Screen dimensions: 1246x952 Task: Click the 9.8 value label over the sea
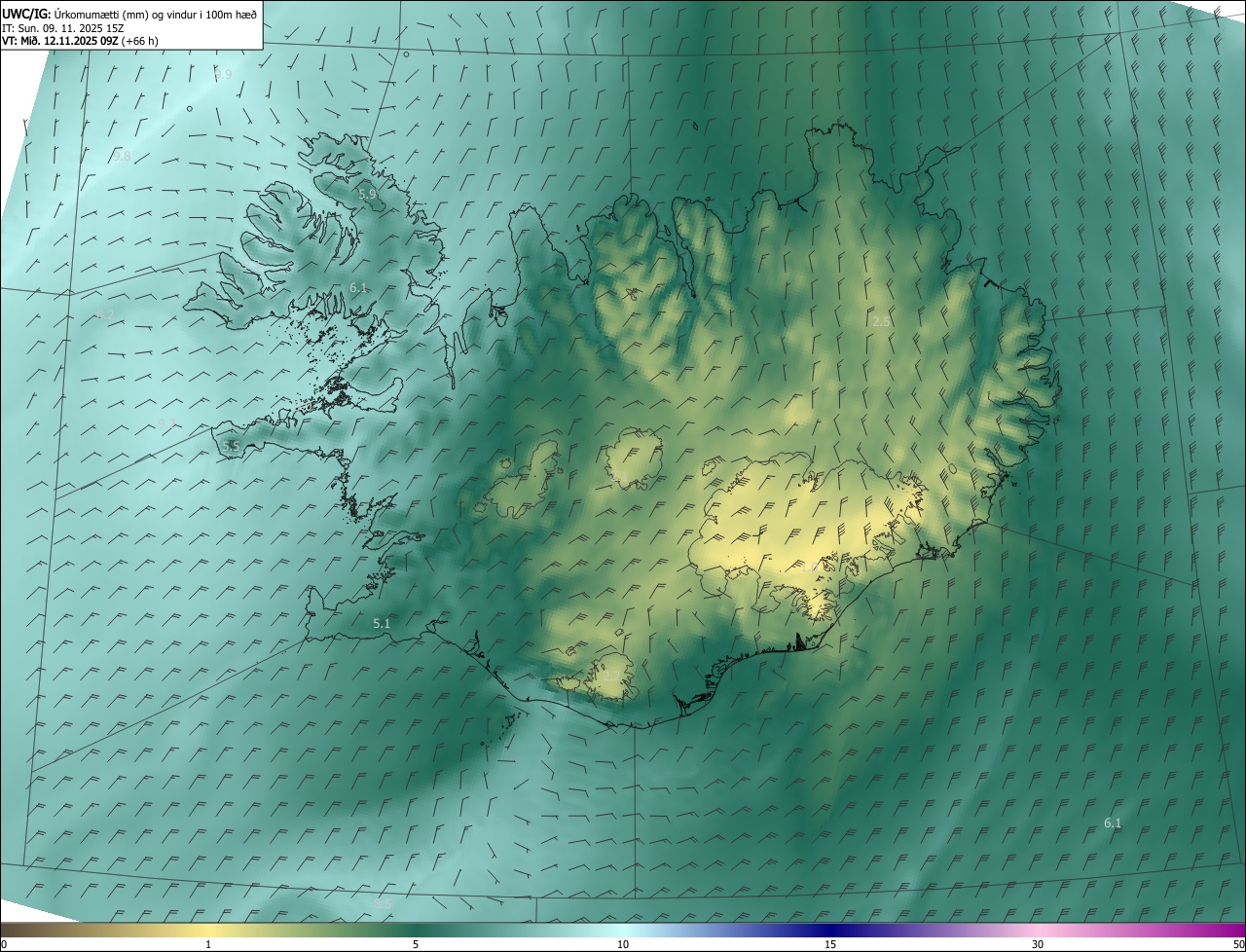point(122,156)
